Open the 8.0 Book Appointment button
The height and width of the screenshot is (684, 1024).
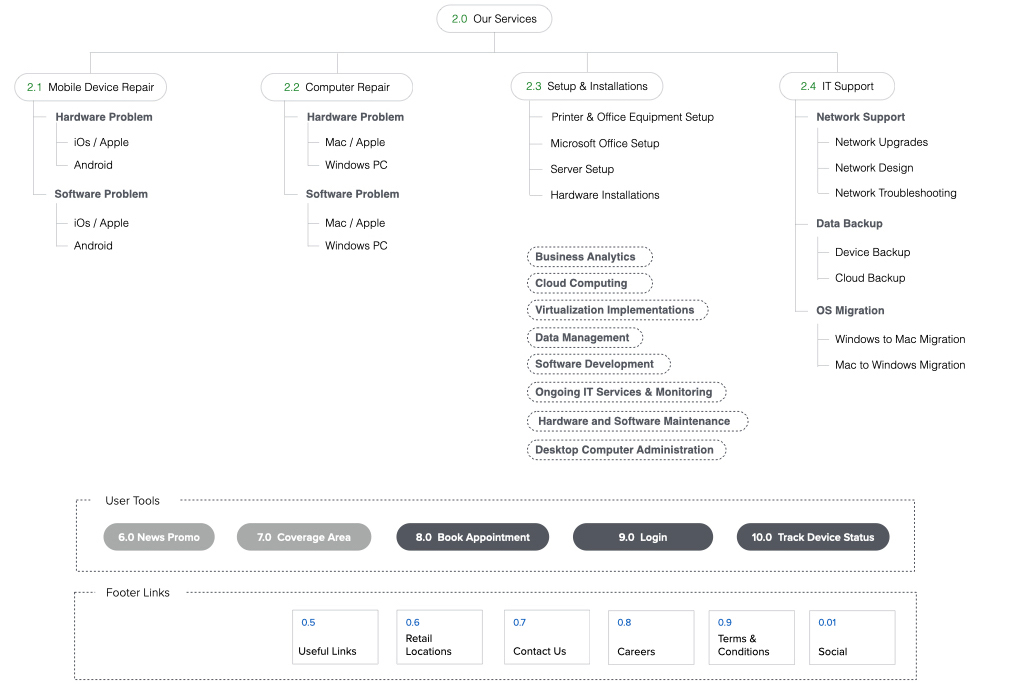click(472, 537)
